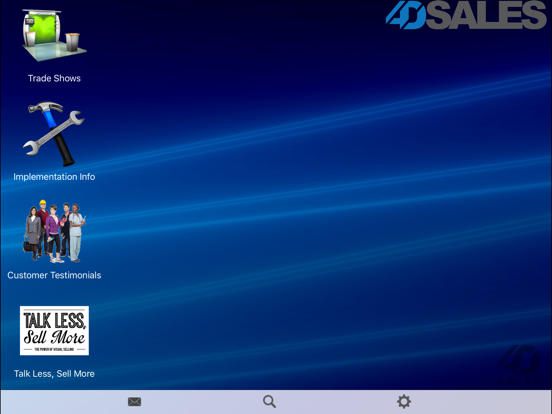Click the 'Talk Less, Sell More' label

tap(54, 374)
